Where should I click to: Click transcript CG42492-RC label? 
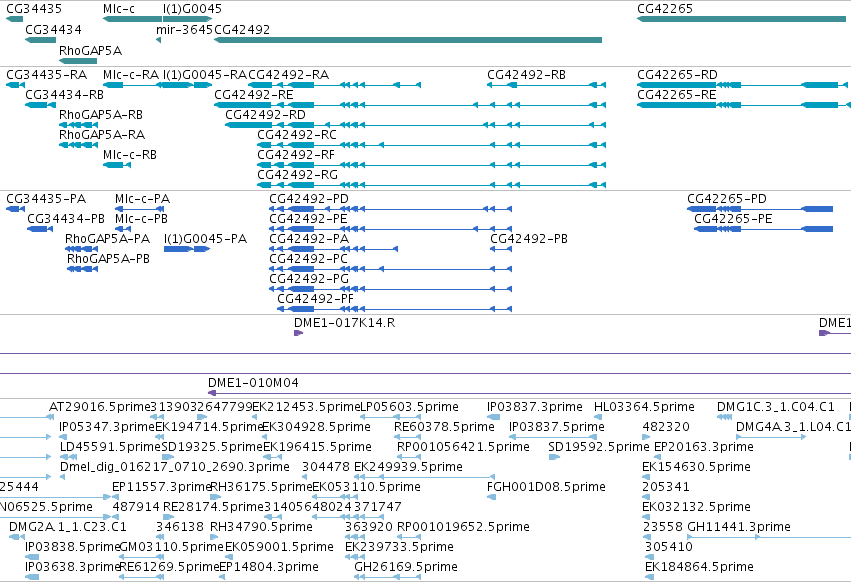(296, 134)
